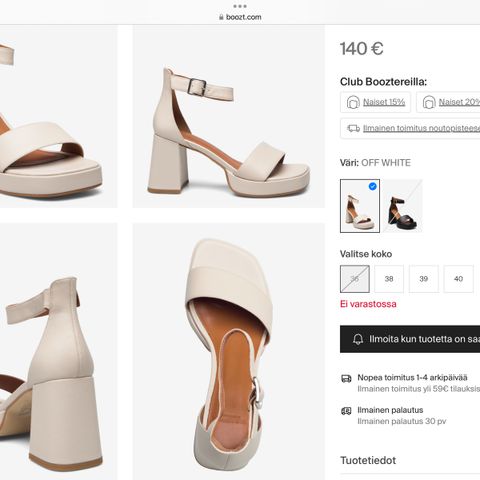Choose size 38
Screen dimensions: 480x480
(x=389, y=279)
